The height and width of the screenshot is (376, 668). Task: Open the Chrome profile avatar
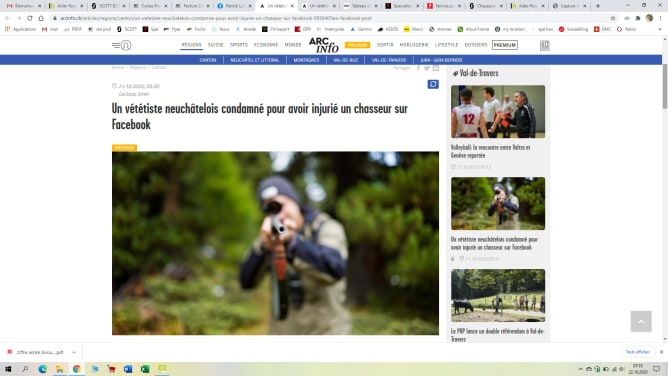tap(649, 18)
